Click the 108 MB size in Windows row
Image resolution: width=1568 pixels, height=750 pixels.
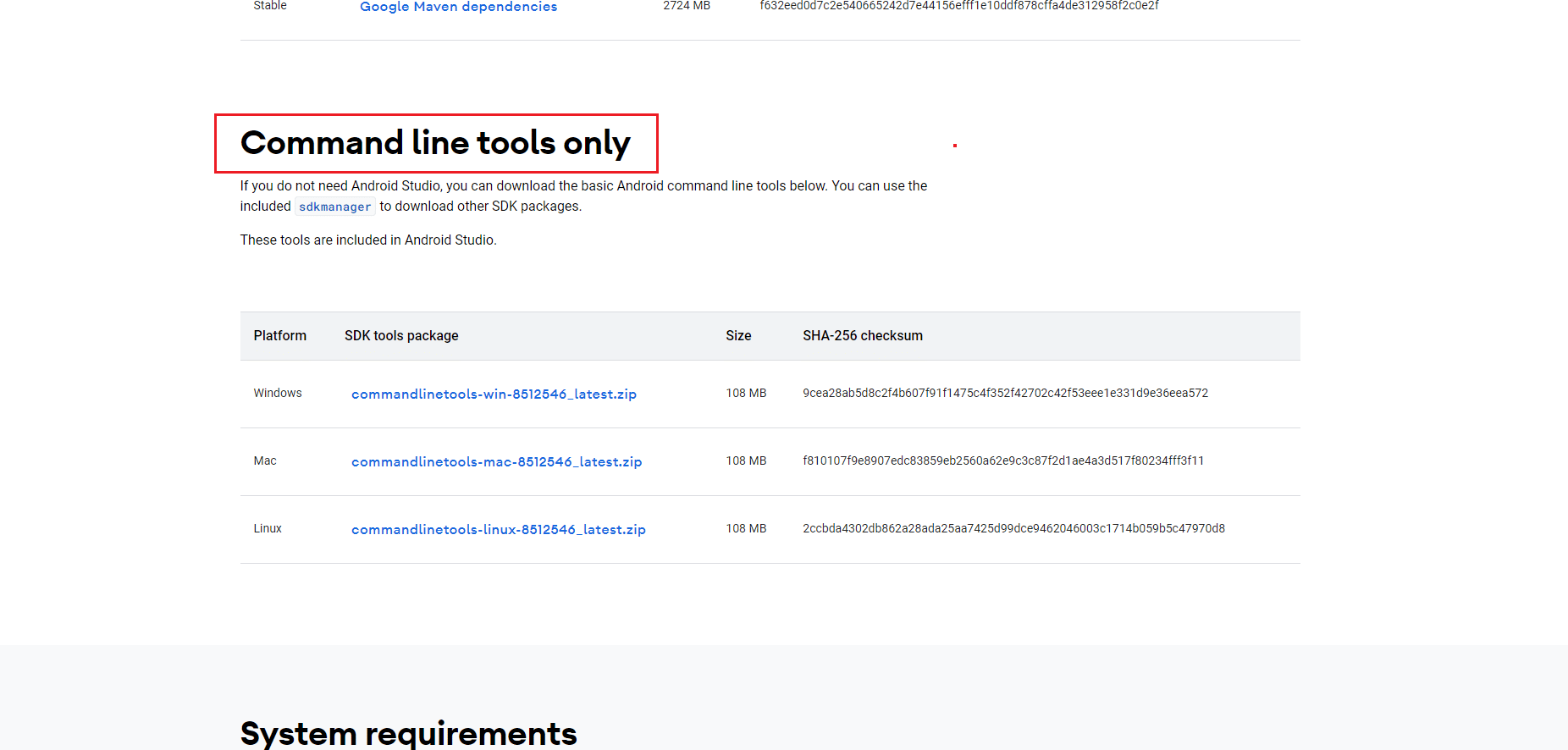(746, 393)
